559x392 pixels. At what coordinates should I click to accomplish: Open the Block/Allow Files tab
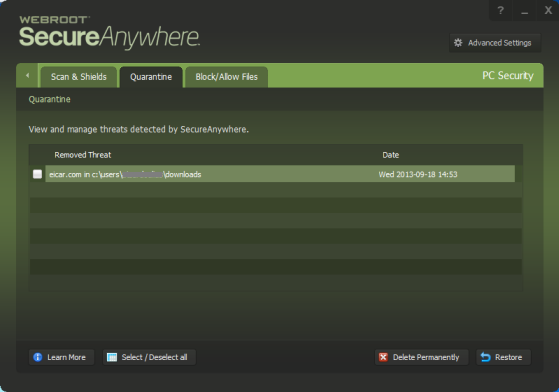pos(226,77)
